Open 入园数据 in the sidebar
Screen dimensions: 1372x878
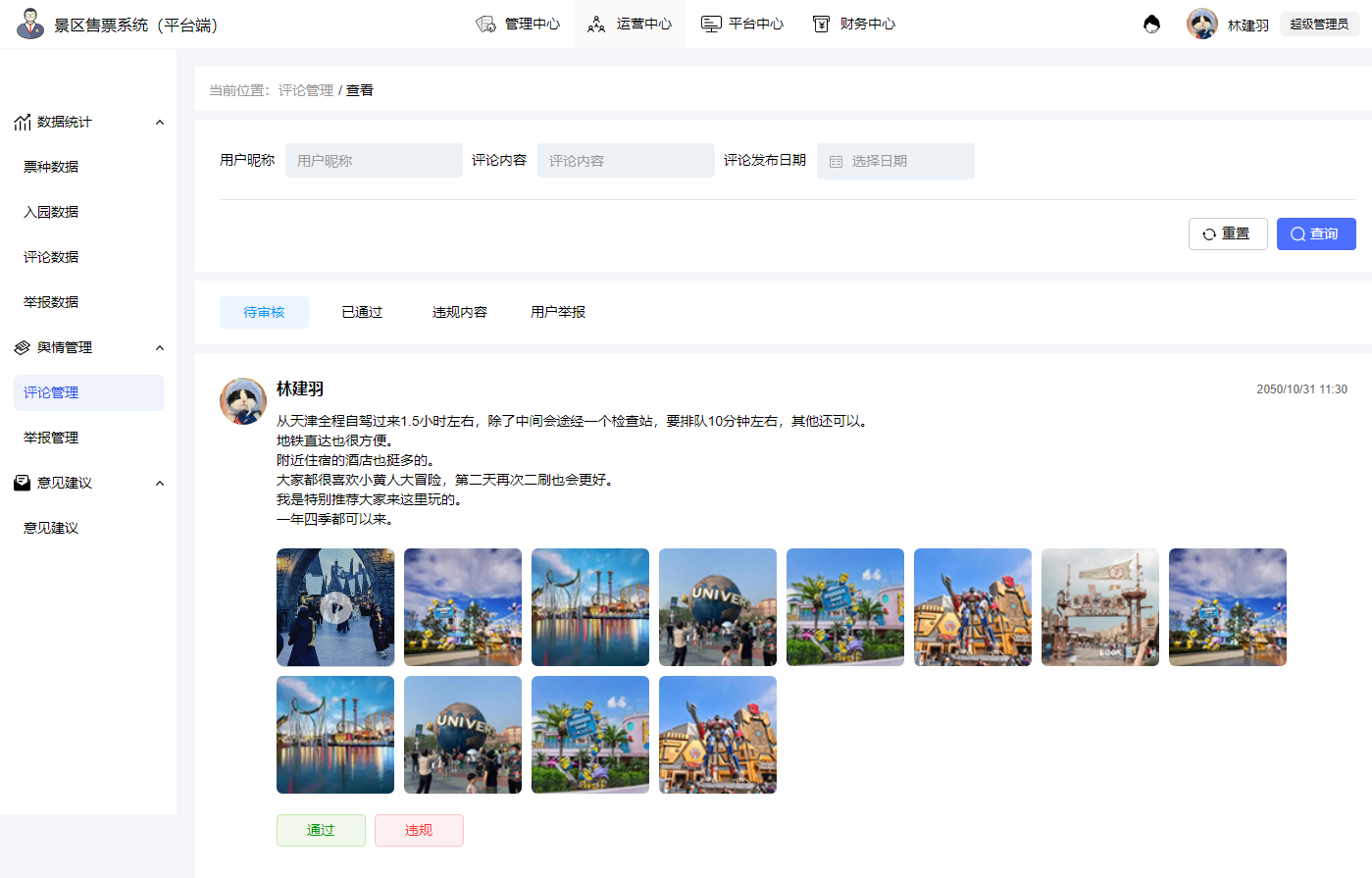pos(51,212)
